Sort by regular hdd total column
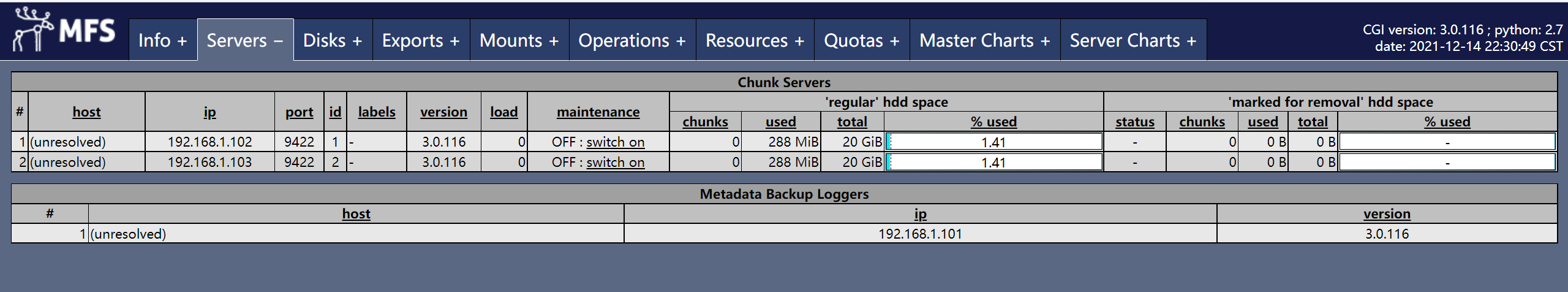Viewport: 1568px width, 292px height. (x=852, y=121)
